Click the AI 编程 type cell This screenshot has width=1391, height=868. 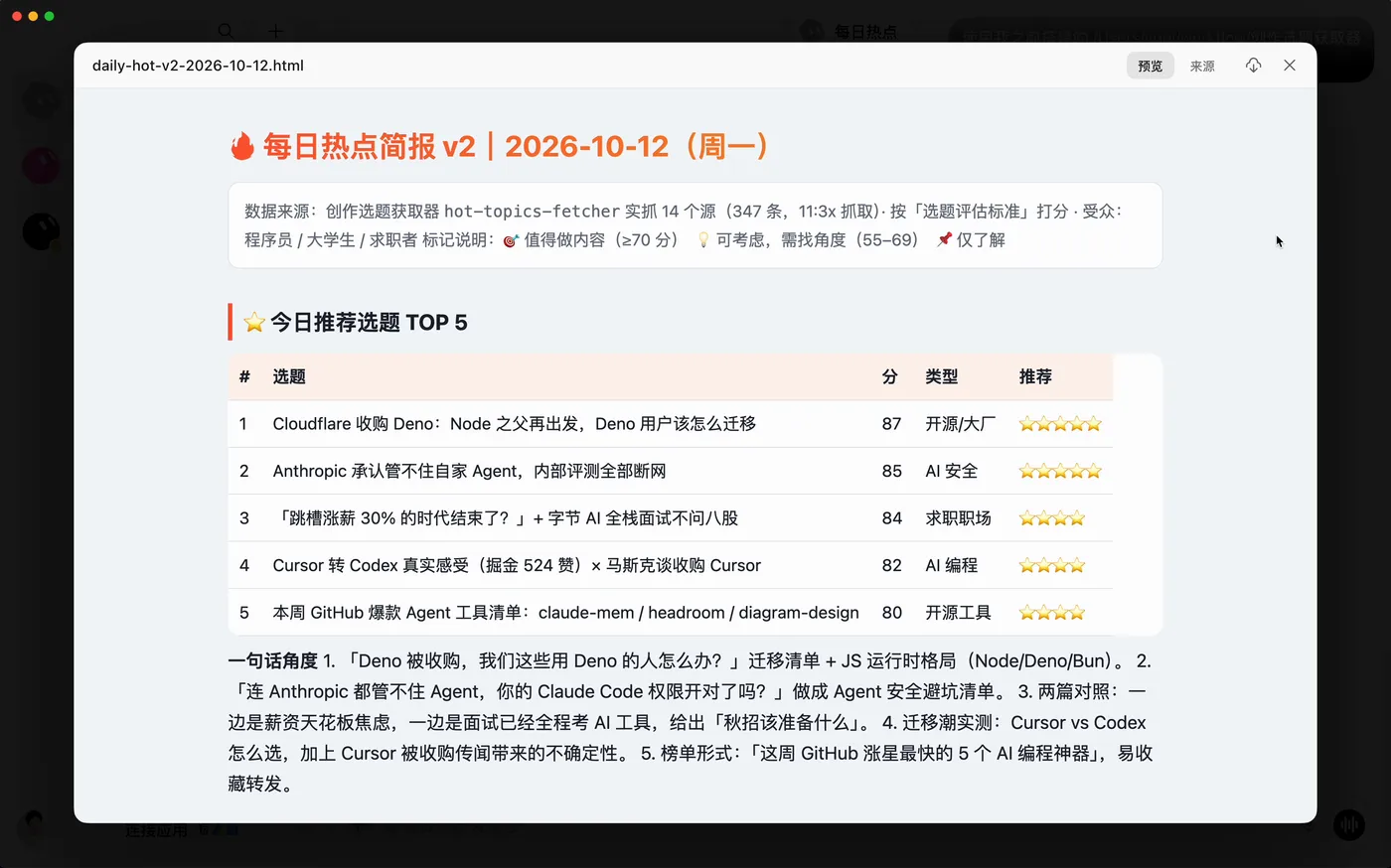click(x=951, y=565)
